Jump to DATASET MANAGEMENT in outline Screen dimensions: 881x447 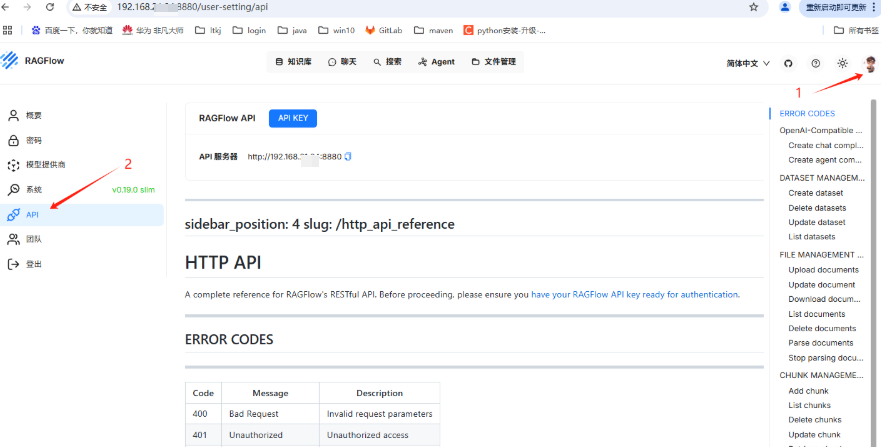[822, 178]
